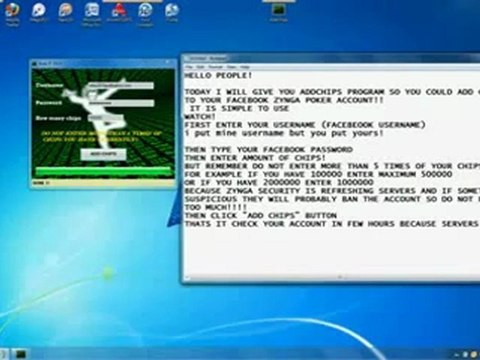Open the red triangle desktop shortcut icon

tap(119, 11)
